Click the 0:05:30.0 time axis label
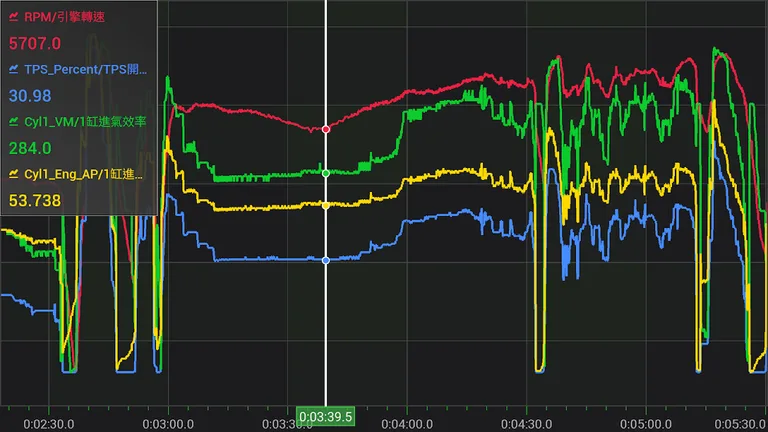768x432 pixels. pyautogui.click(x=741, y=424)
